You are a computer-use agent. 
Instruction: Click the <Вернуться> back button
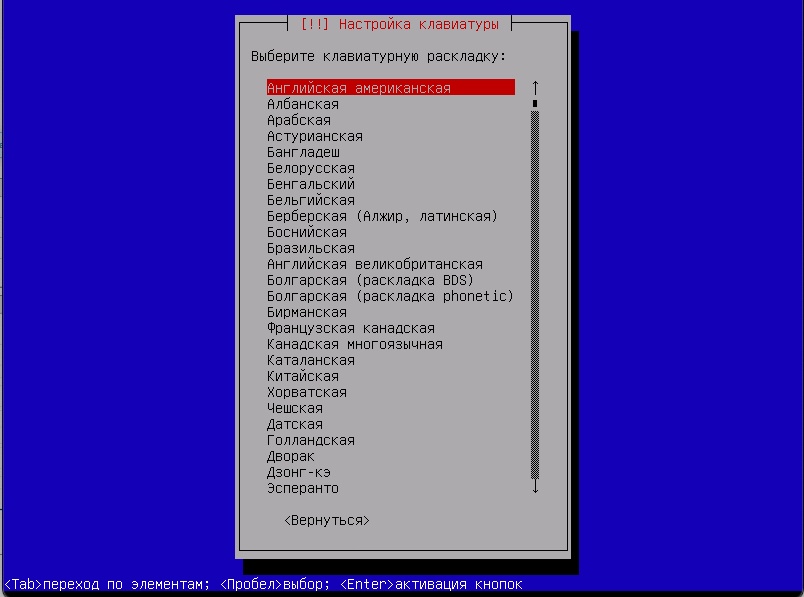[327, 520]
